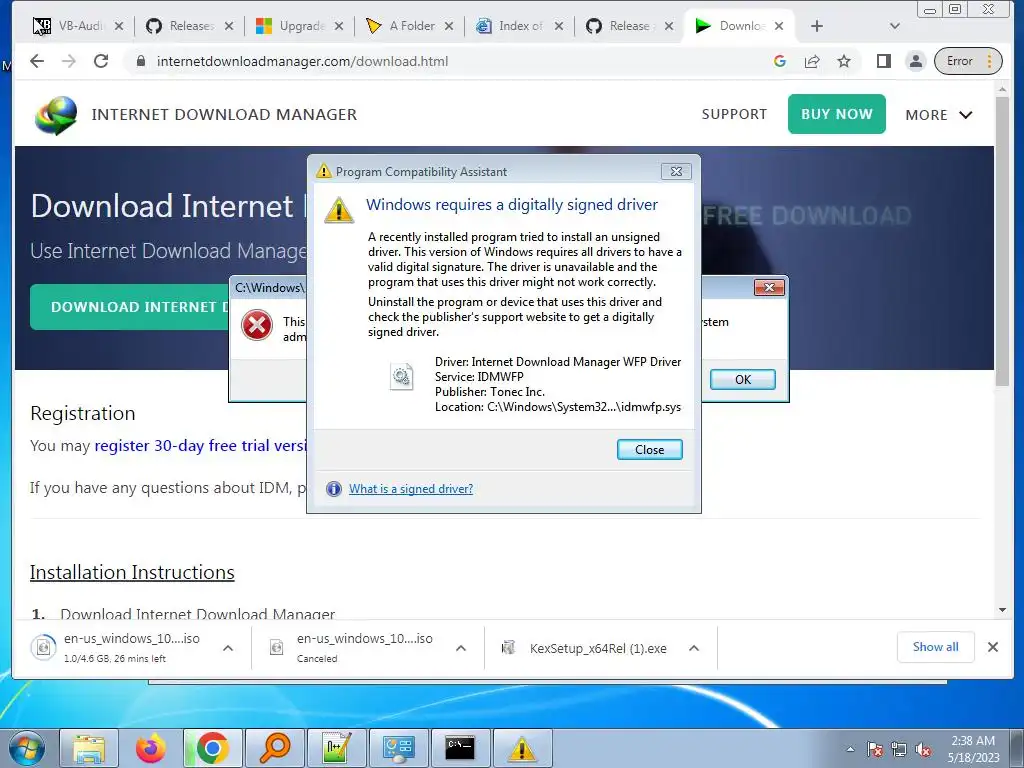
Task: Close the Index of tab
Action: (x=559, y=26)
